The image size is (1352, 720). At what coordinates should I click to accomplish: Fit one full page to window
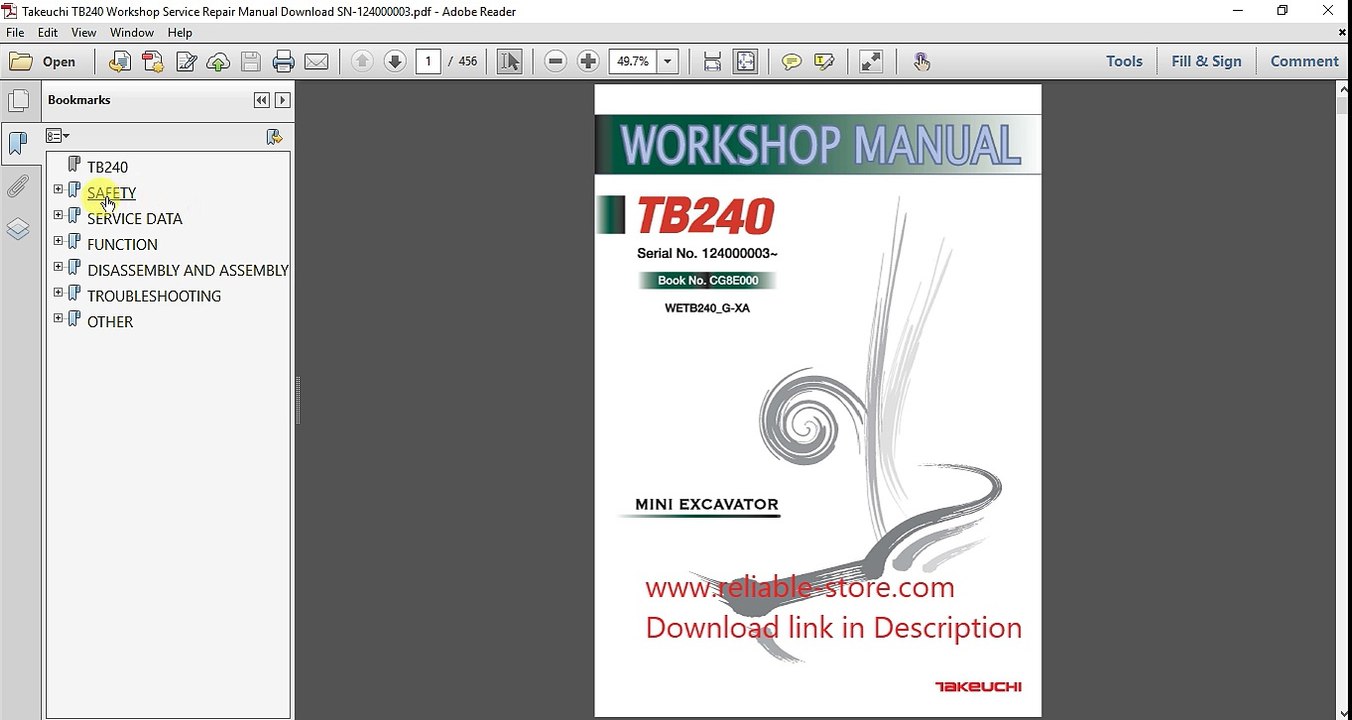(x=746, y=62)
